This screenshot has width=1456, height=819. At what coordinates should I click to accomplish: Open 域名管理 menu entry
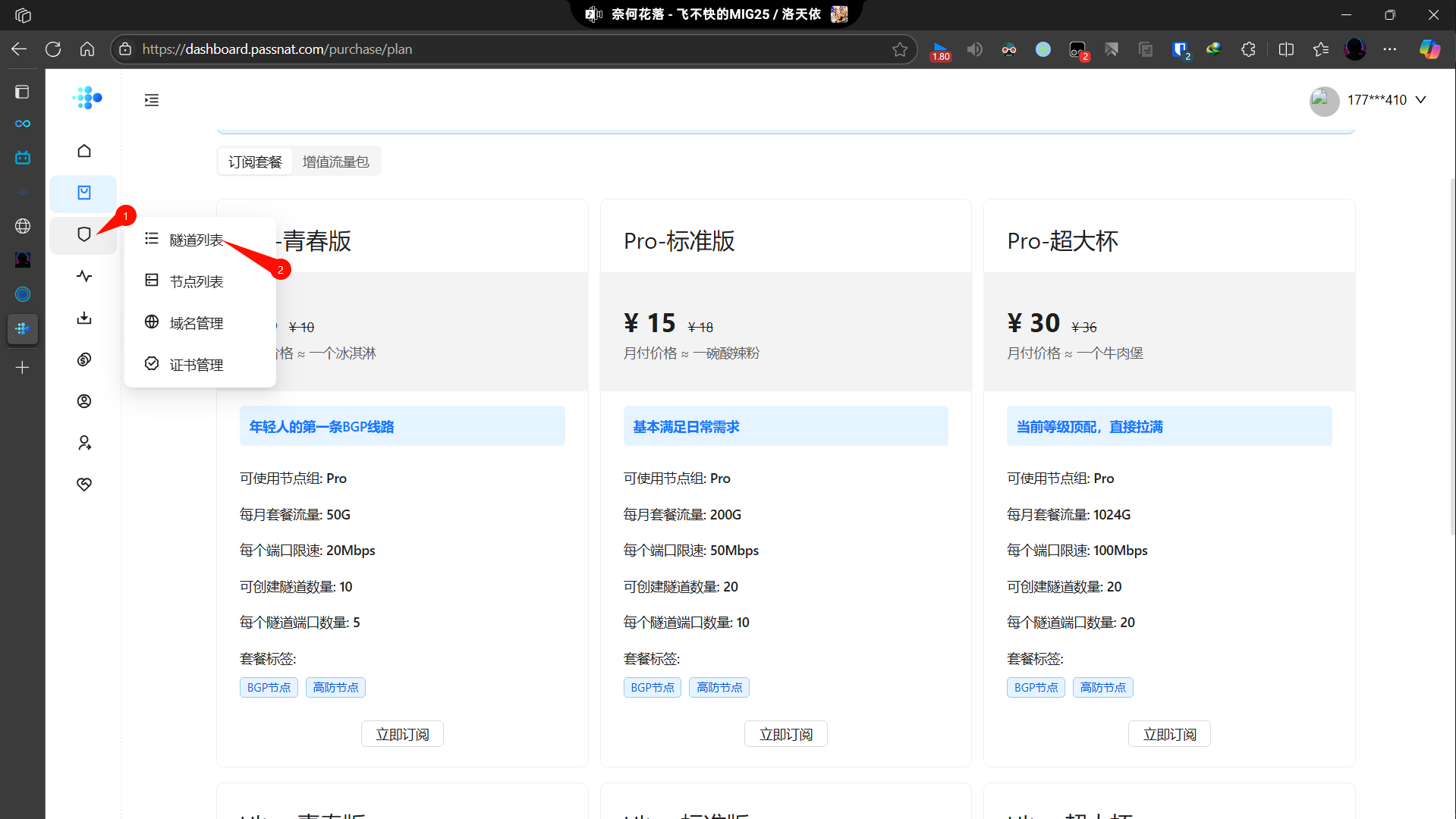coord(196,323)
